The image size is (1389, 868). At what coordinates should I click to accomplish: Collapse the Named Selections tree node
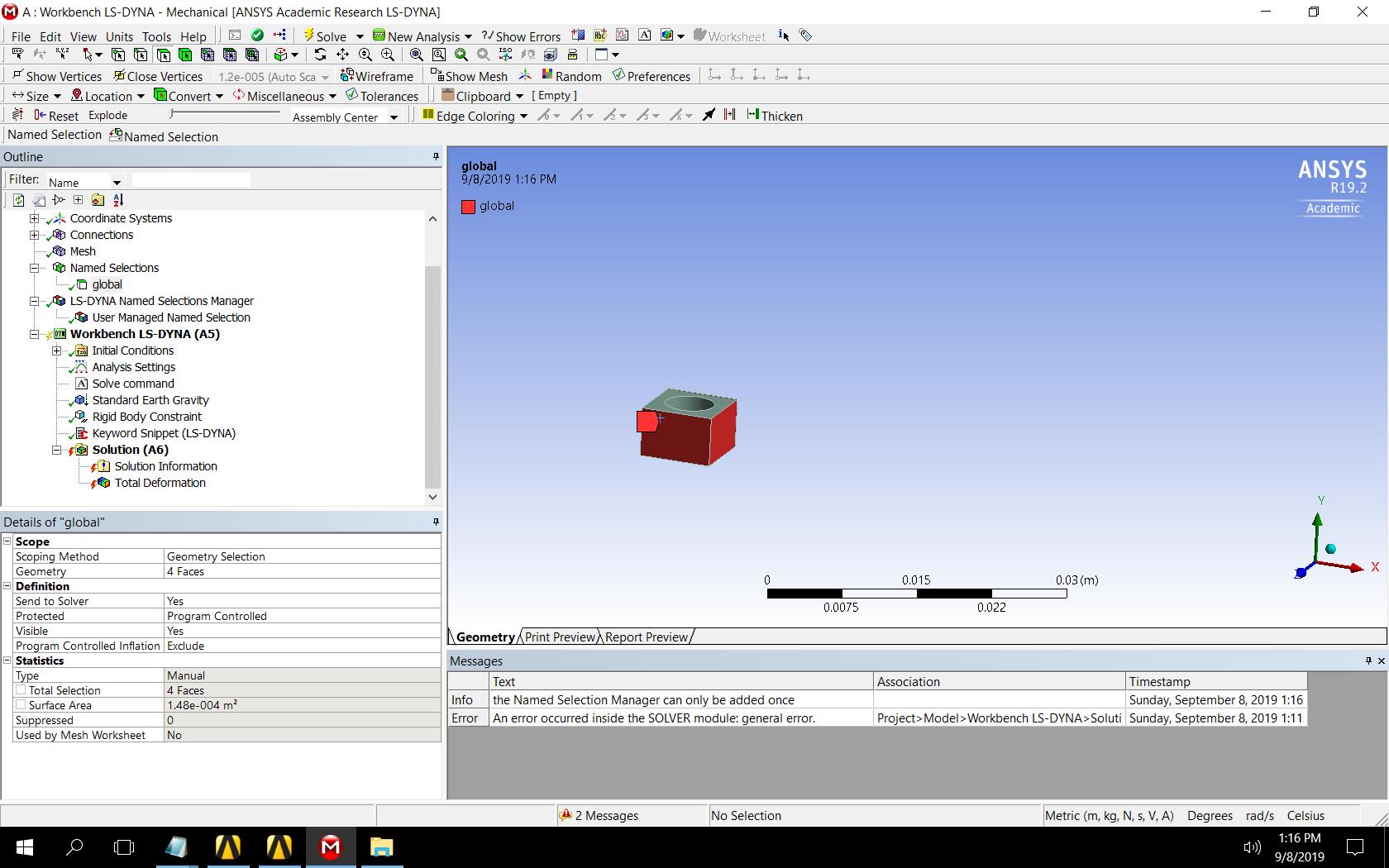pyautogui.click(x=35, y=268)
